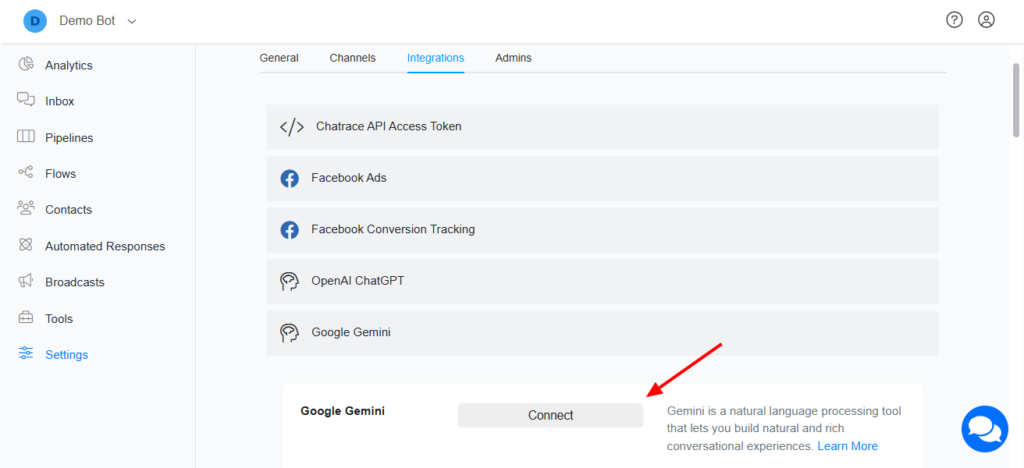Click the Pipelines columns icon
Image resolution: width=1024 pixels, height=468 pixels.
[x=27, y=137]
